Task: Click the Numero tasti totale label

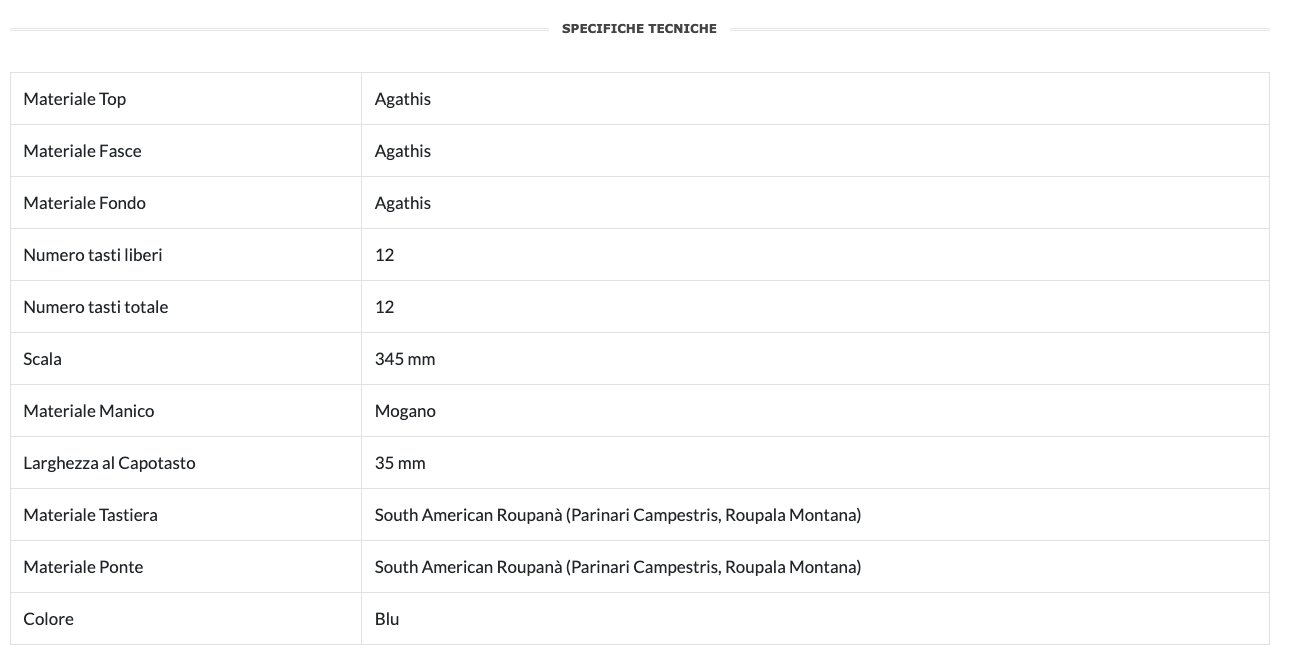Action: pos(96,307)
